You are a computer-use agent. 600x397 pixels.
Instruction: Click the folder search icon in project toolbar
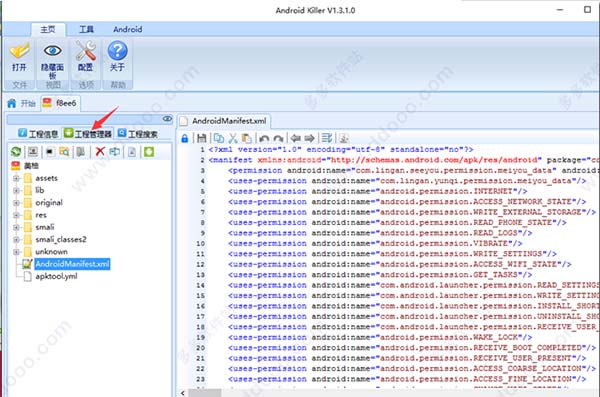pyautogui.click(x=64, y=152)
